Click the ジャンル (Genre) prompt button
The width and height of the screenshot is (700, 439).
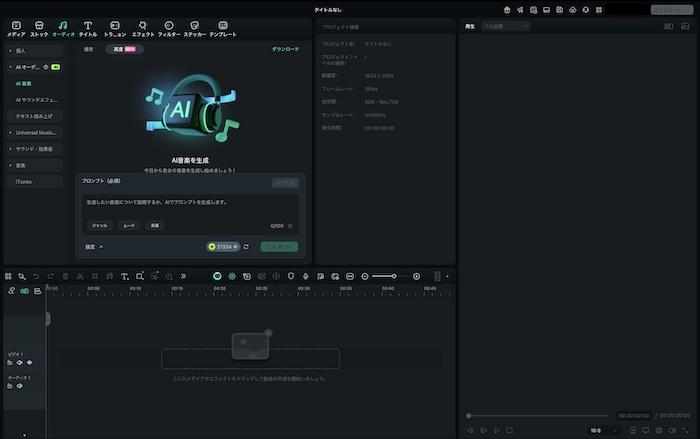(x=100, y=226)
